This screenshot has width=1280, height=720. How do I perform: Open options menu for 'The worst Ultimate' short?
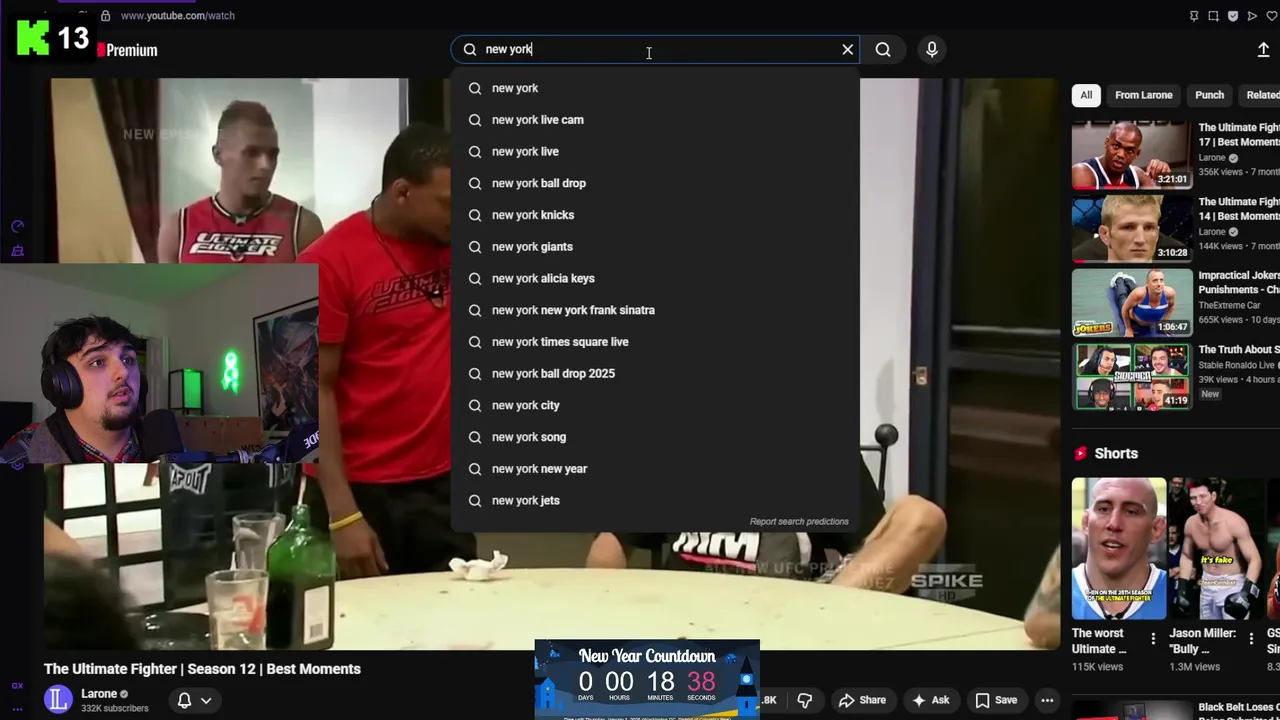click(x=1153, y=639)
